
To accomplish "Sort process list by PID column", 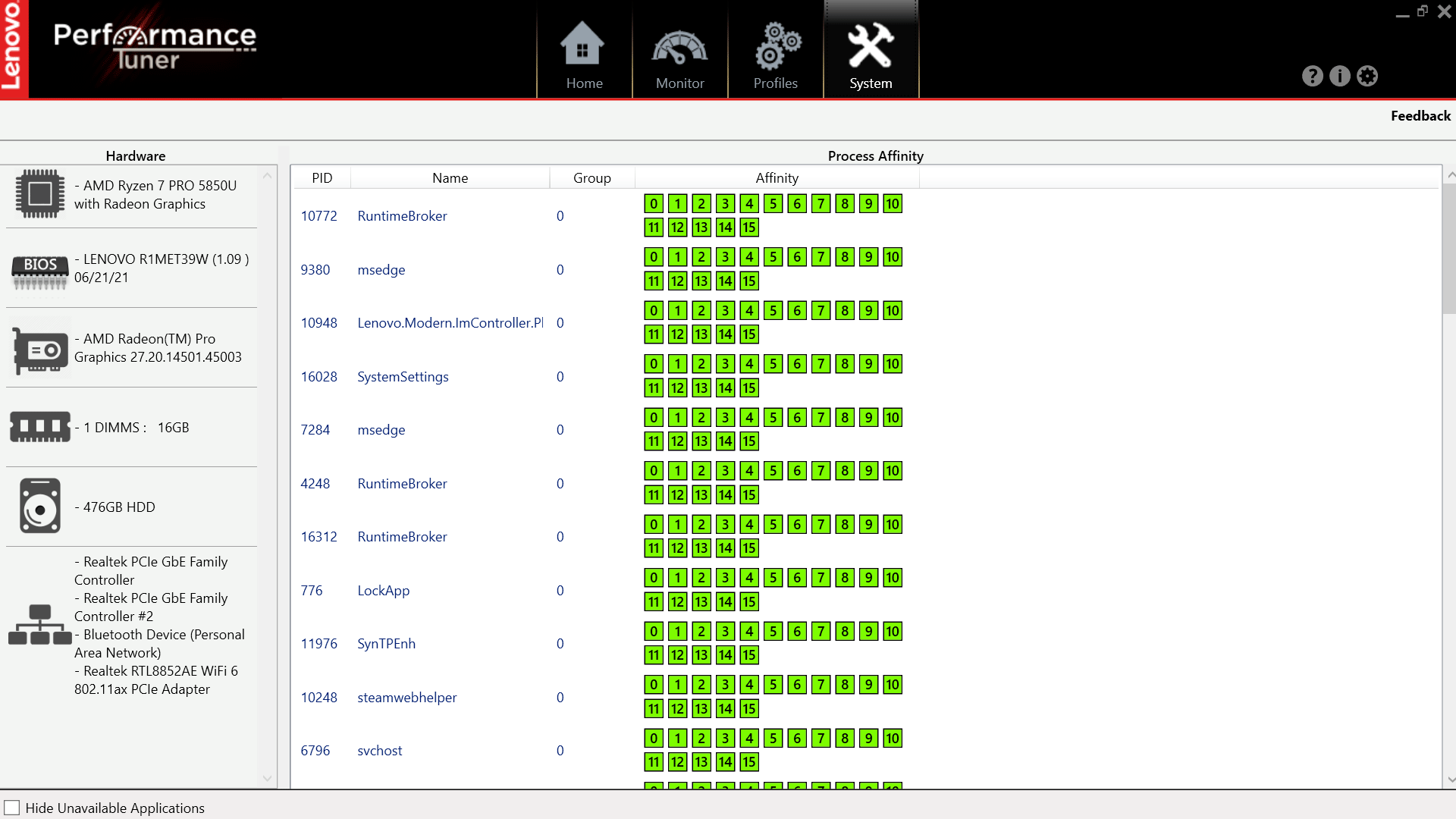I will 322,177.
